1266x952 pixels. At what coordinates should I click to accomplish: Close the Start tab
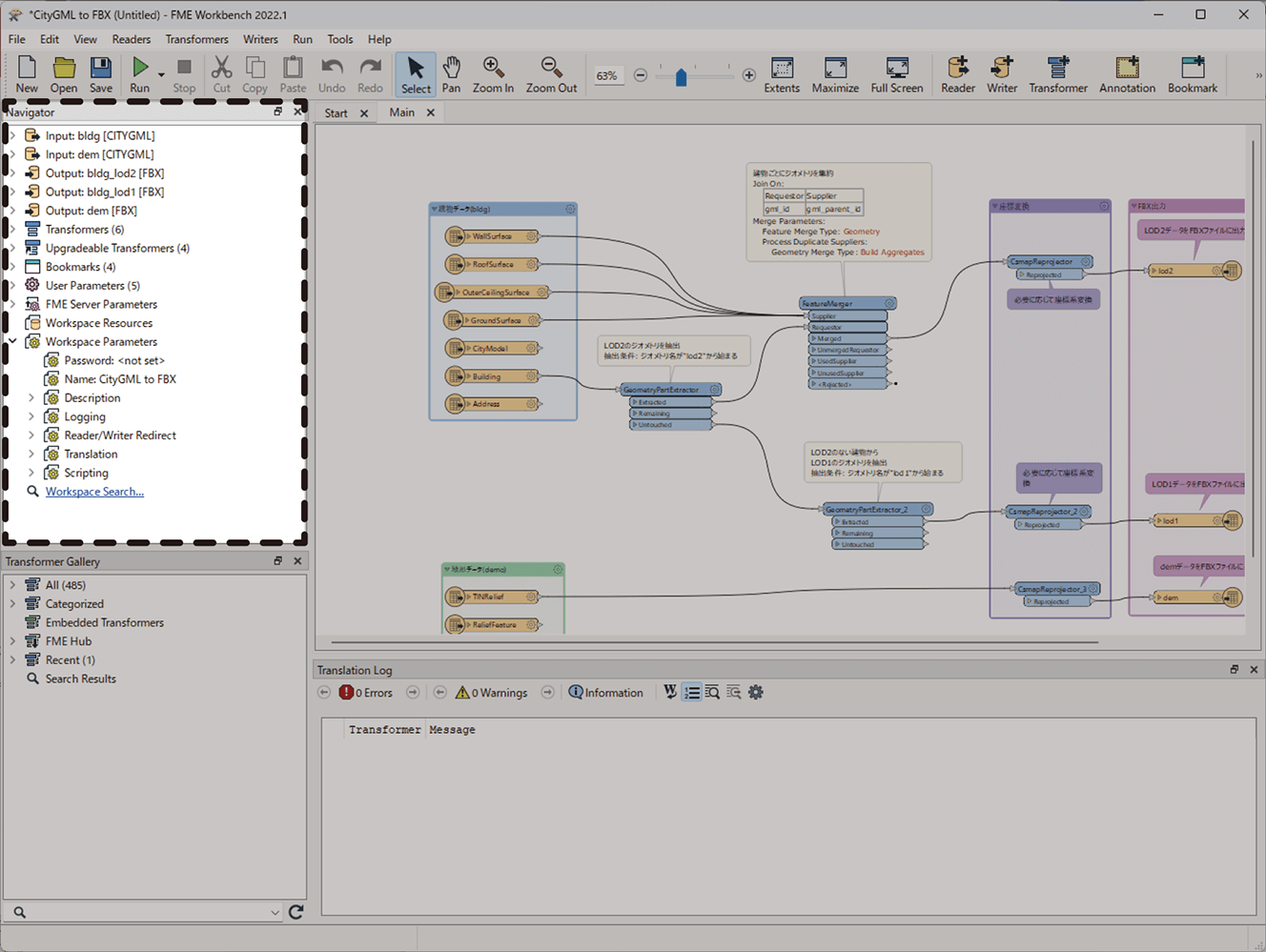[x=364, y=113]
